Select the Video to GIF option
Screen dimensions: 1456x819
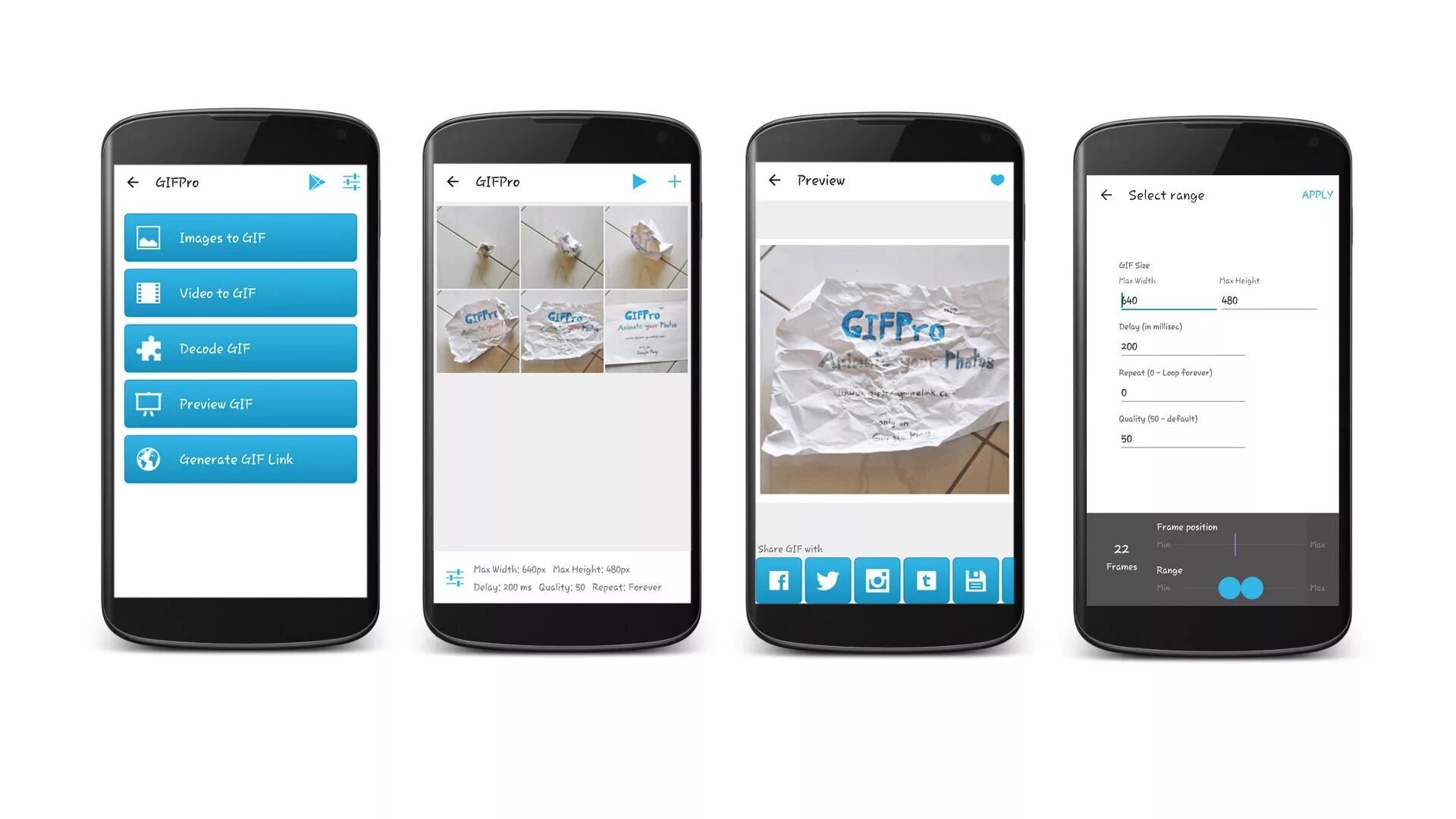coord(242,292)
